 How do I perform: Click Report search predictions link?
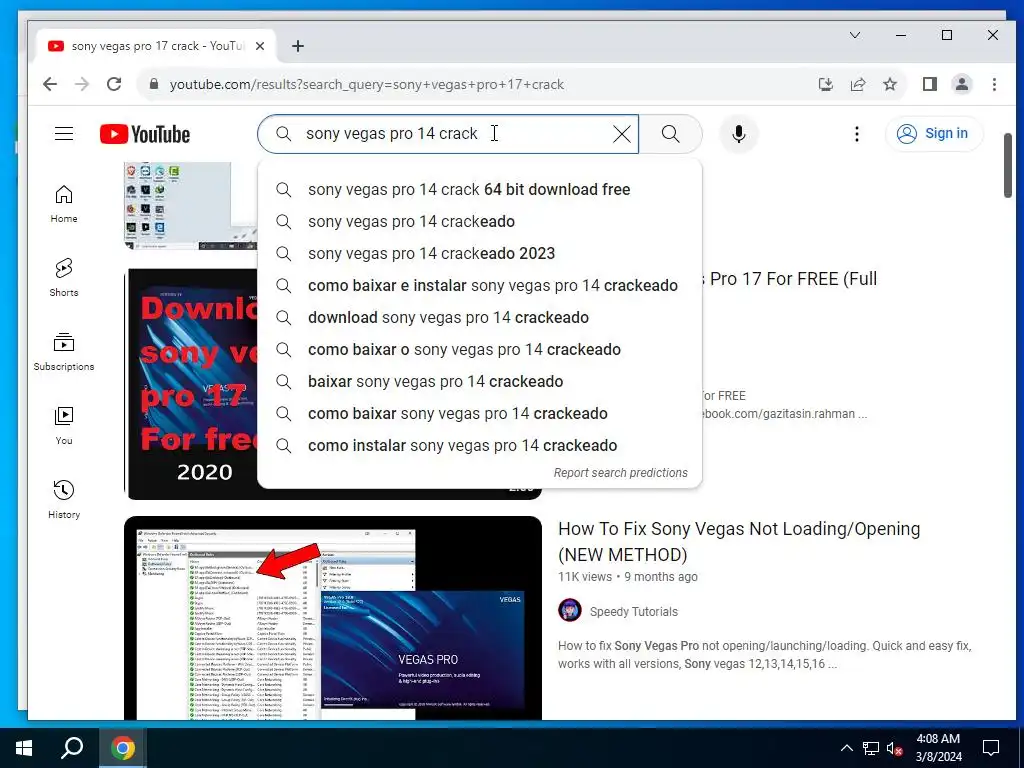(x=620, y=473)
